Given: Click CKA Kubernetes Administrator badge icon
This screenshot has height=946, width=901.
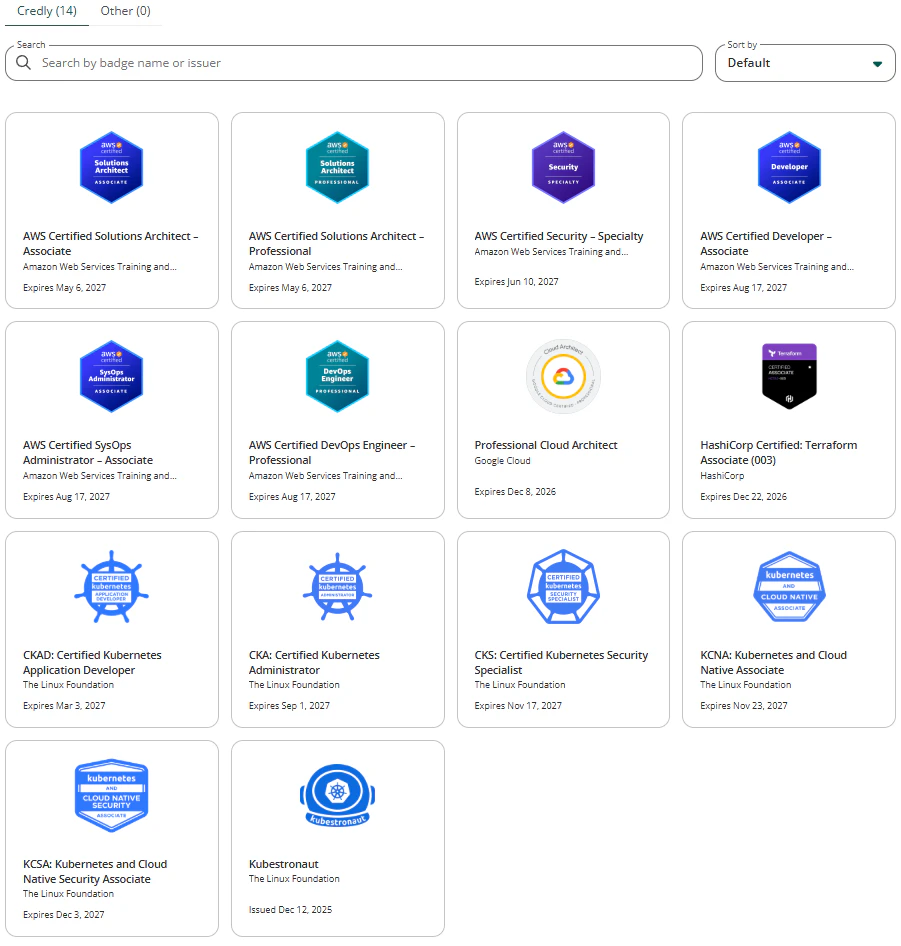Looking at the screenshot, I should tap(337, 586).
